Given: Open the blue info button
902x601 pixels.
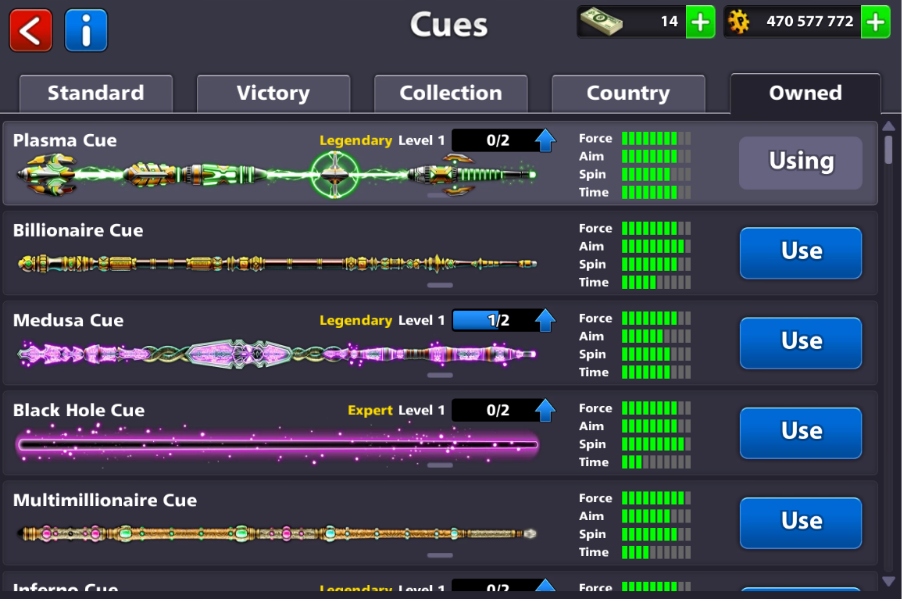Looking at the screenshot, I should (x=86, y=30).
